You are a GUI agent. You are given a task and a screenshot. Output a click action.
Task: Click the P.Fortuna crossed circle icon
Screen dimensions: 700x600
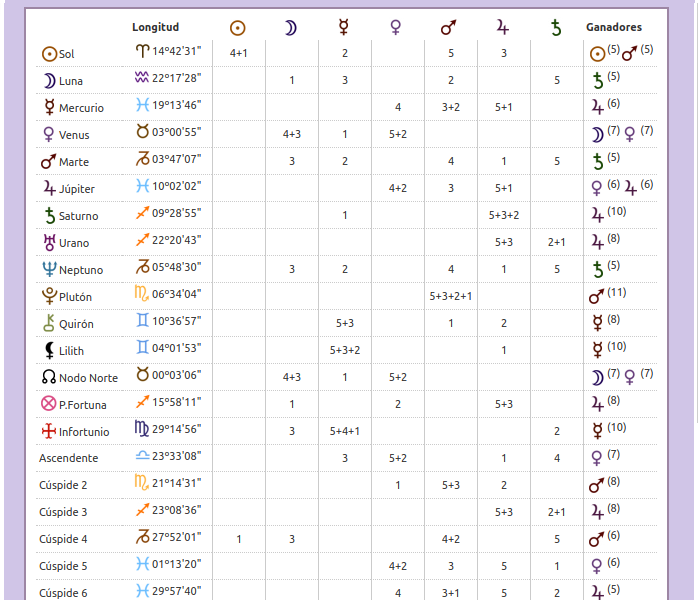(48, 404)
